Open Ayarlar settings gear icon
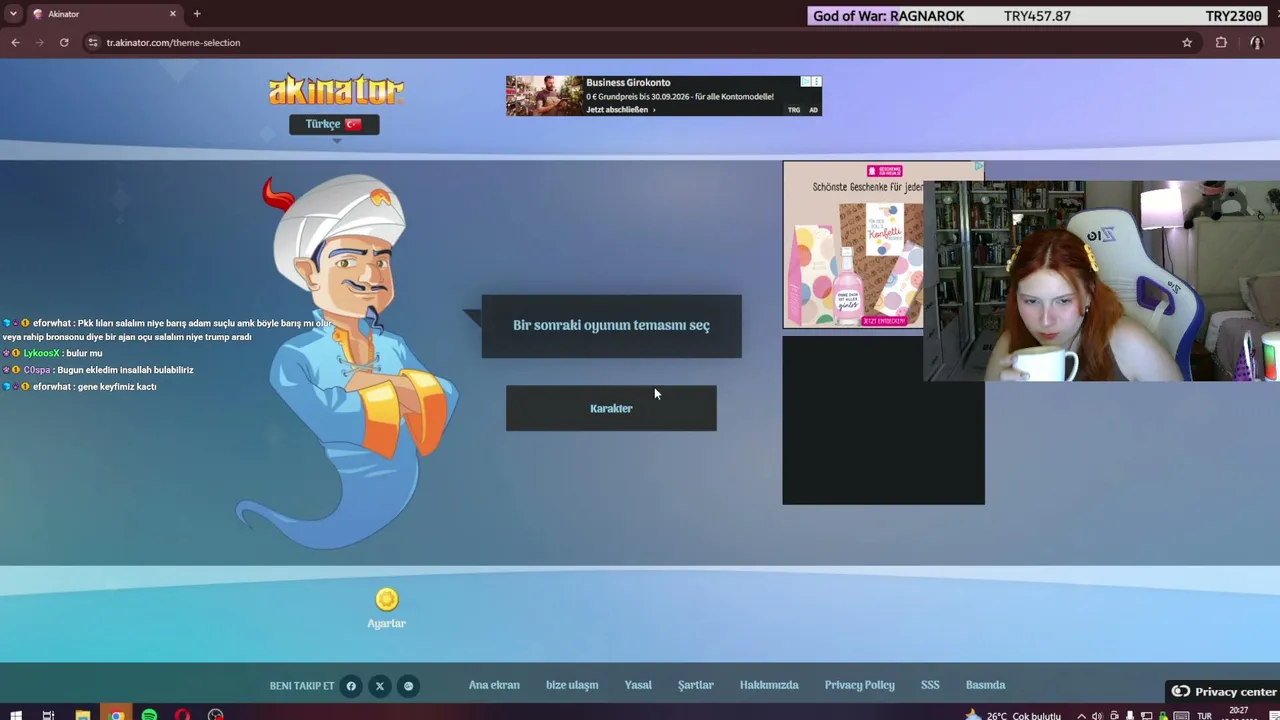Image resolution: width=1280 pixels, height=720 pixels. (387, 599)
